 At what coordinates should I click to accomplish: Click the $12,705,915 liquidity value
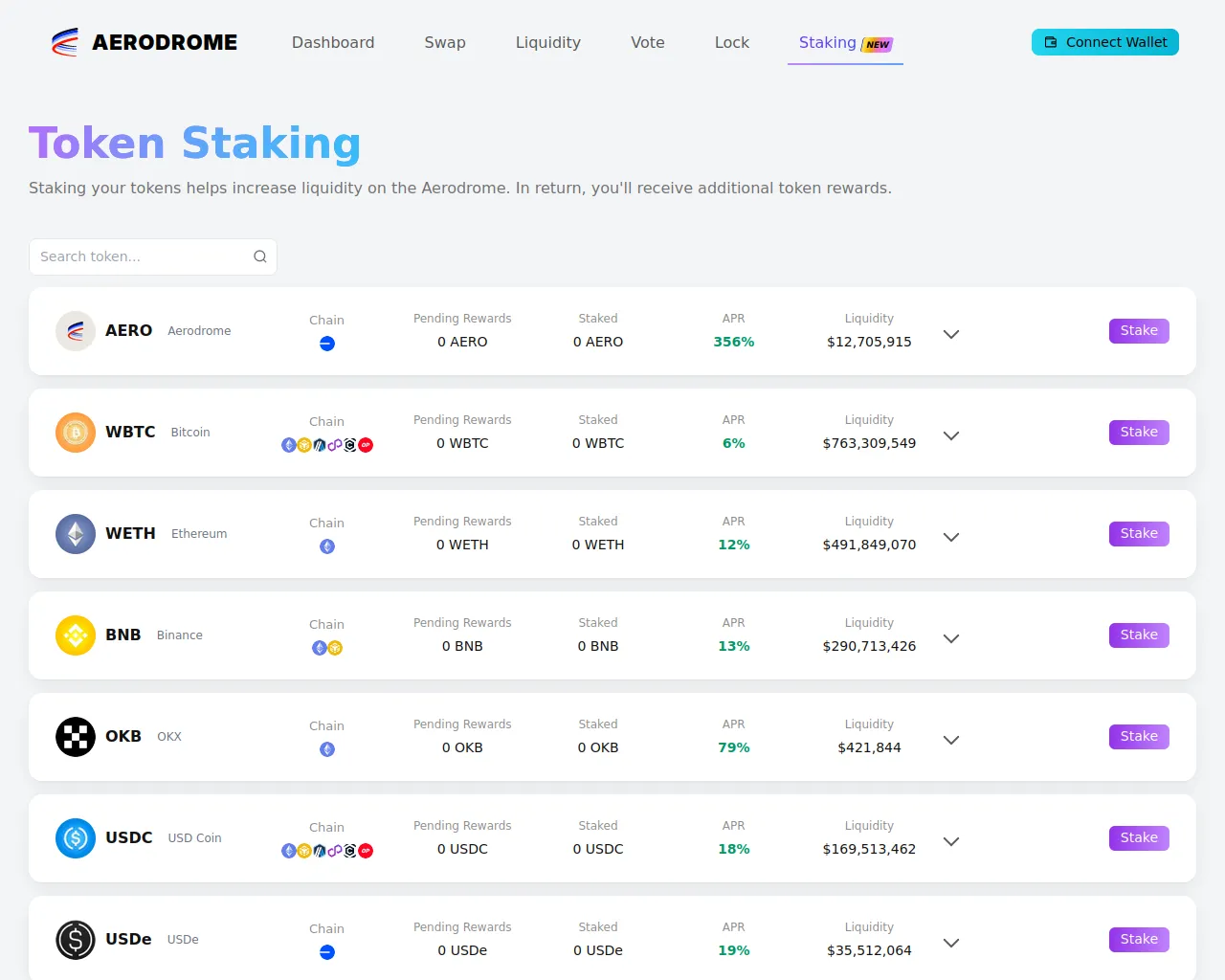coord(869,342)
